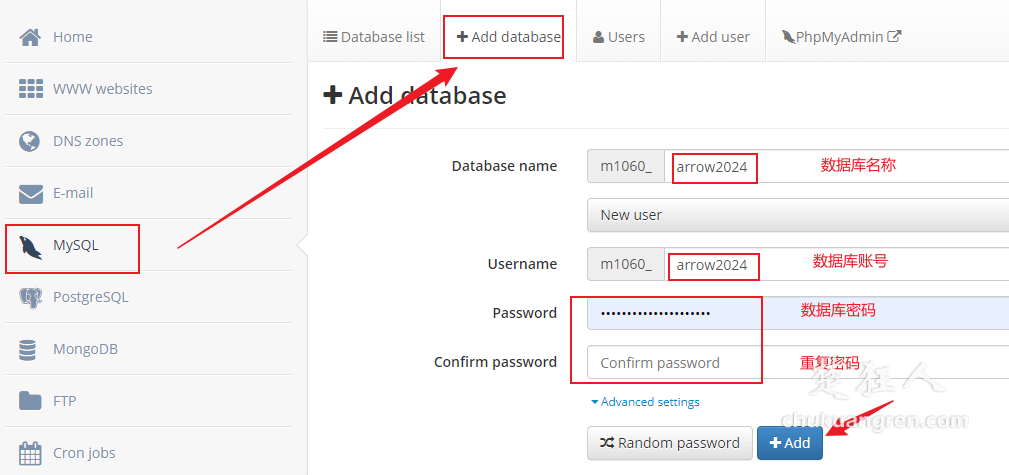Click the MongoDB database stack icon
This screenshot has height=475, width=1009.
tap(31, 349)
